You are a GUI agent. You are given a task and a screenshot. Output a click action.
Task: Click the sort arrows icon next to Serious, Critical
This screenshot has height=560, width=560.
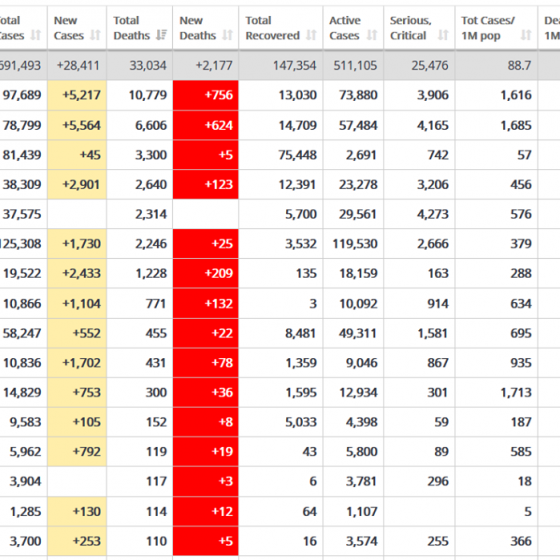[443, 35]
